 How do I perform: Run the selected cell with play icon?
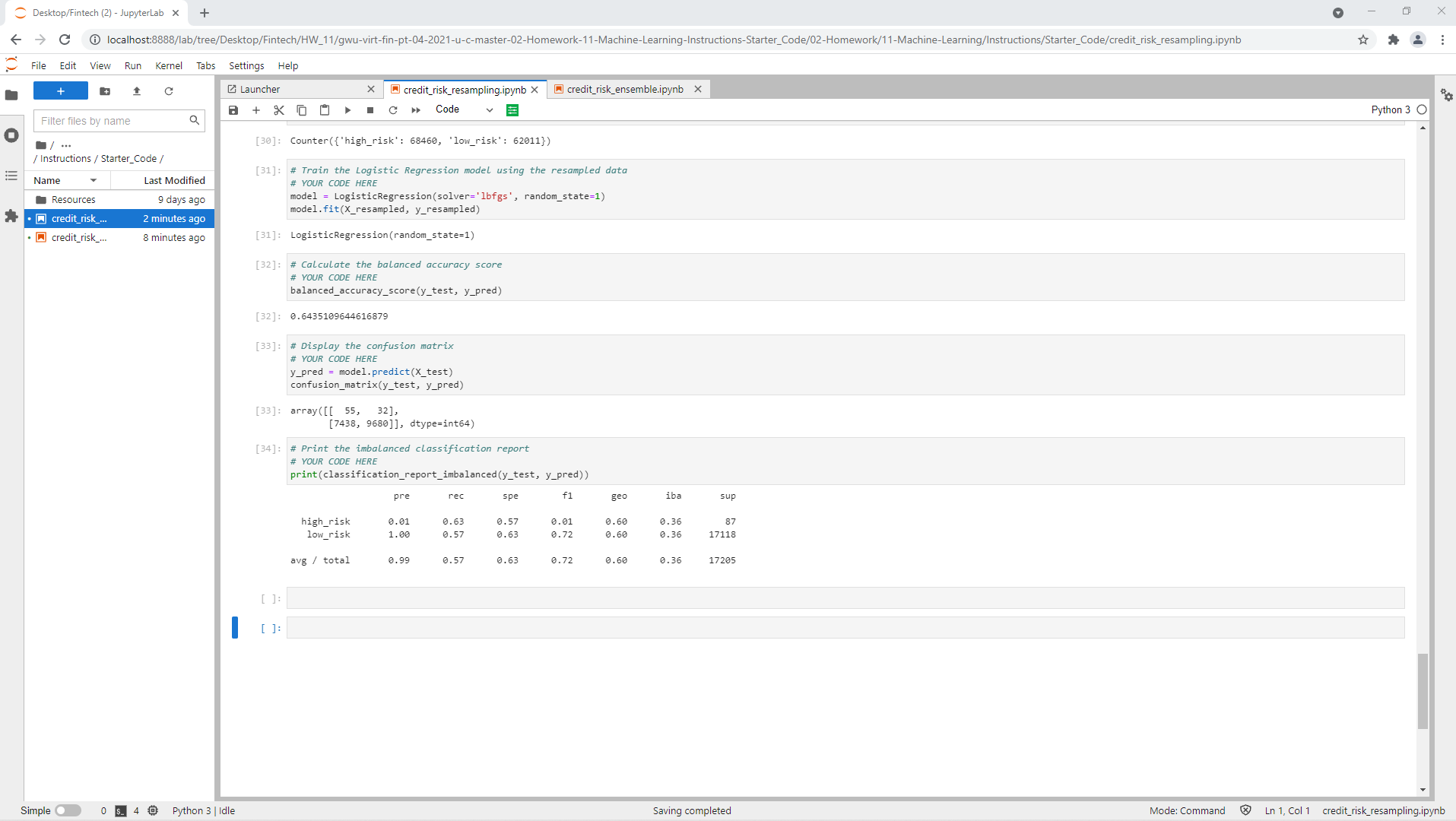(x=347, y=110)
